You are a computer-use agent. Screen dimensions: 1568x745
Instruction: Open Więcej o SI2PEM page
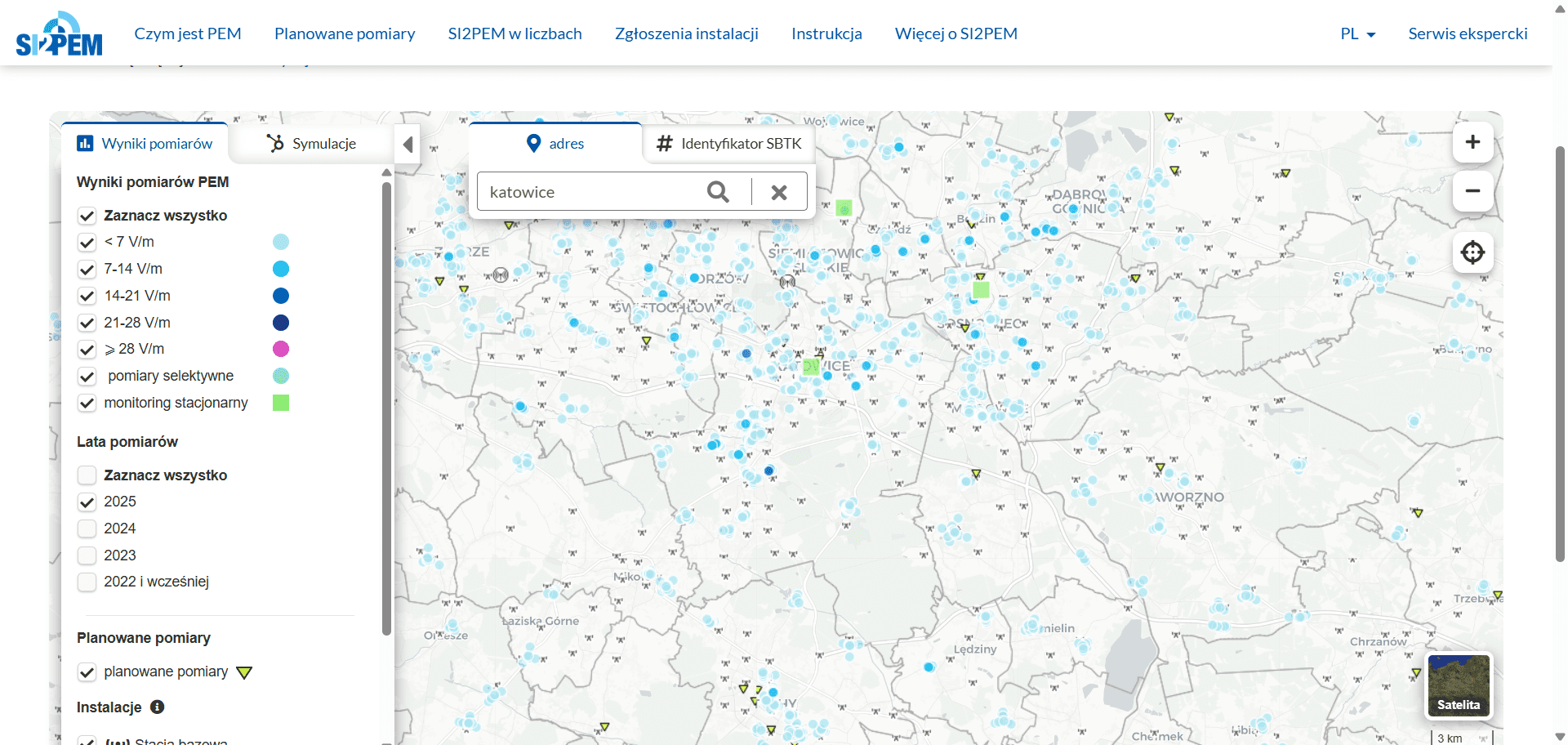(x=956, y=33)
